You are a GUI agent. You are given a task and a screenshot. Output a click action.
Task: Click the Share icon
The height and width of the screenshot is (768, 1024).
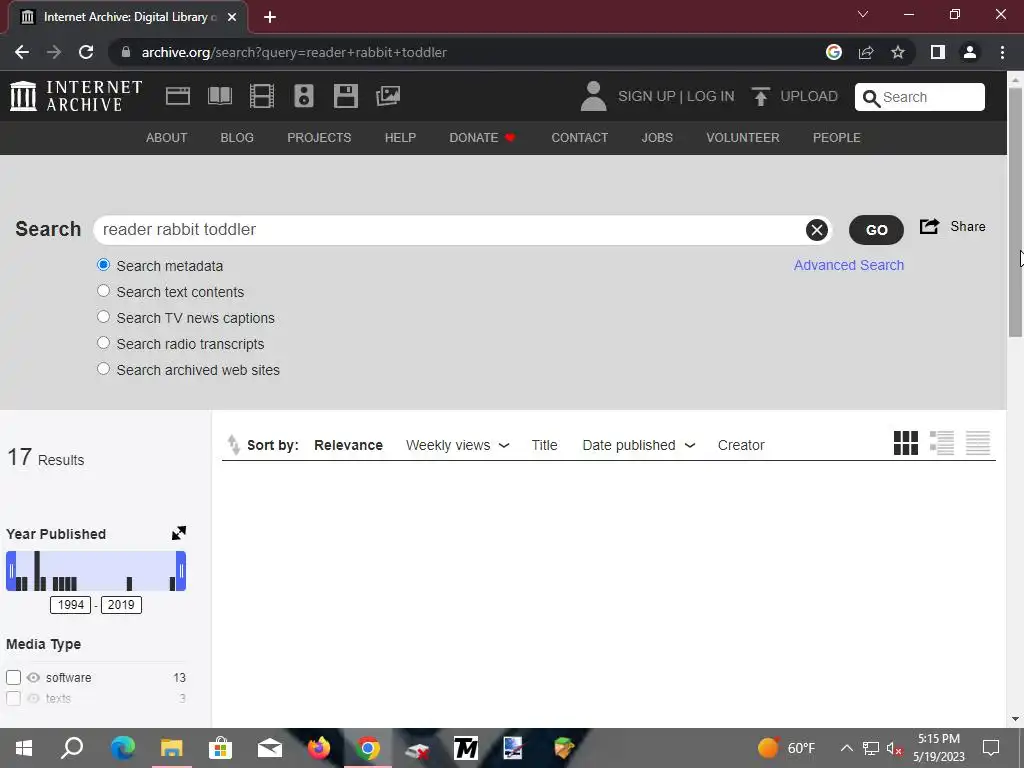pos(929,227)
